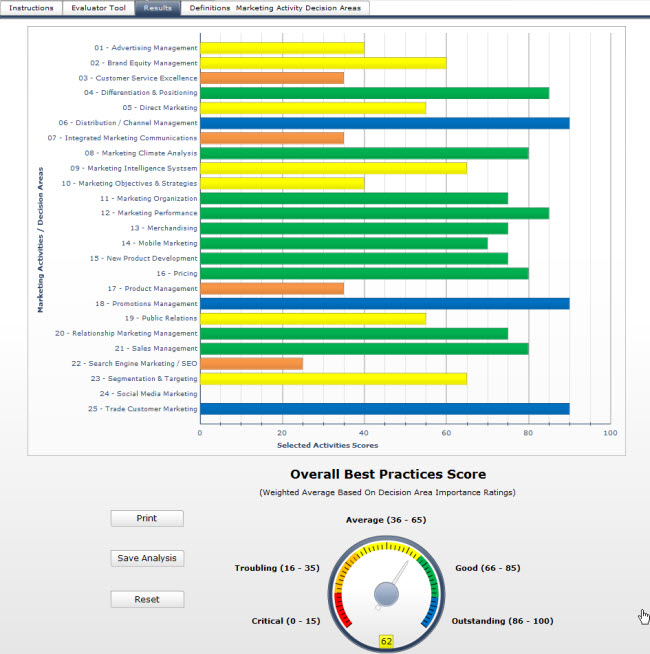650x654 pixels.
Task: Click the 'Average (36 - 65)' gauge label
Action: coord(386,520)
